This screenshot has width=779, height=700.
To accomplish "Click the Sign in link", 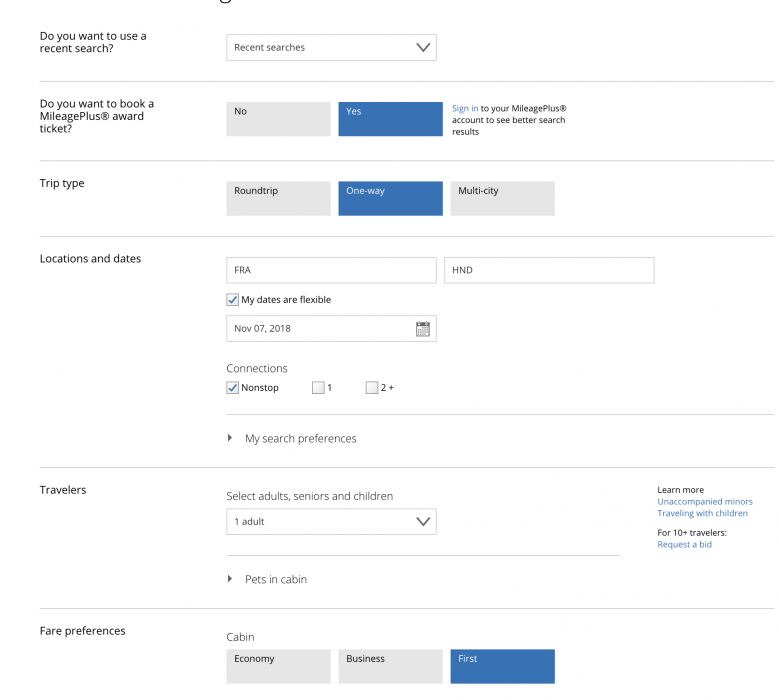I will [464, 108].
